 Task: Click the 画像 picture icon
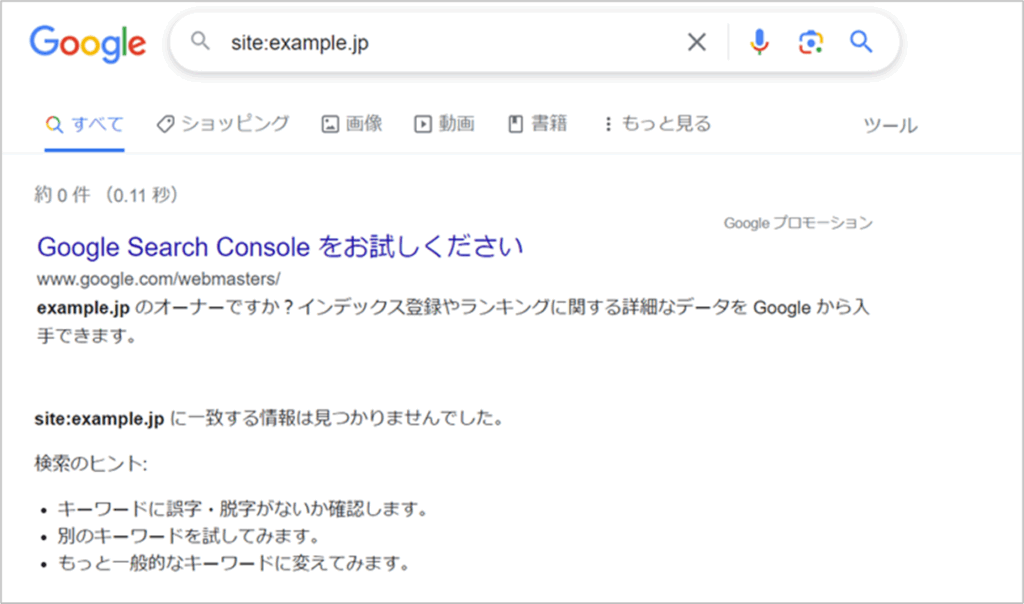[x=330, y=125]
